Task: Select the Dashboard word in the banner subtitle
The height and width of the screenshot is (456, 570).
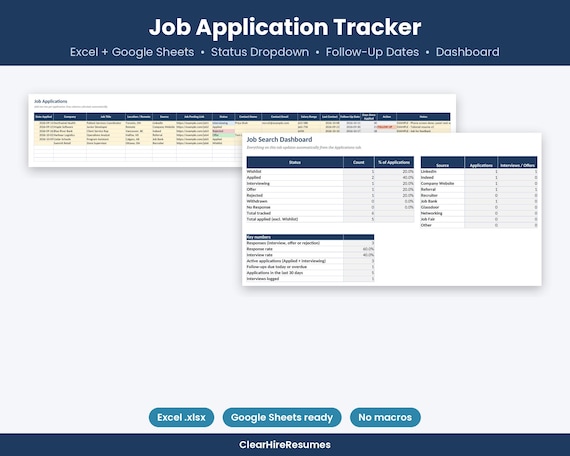Action: pos(467,52)
